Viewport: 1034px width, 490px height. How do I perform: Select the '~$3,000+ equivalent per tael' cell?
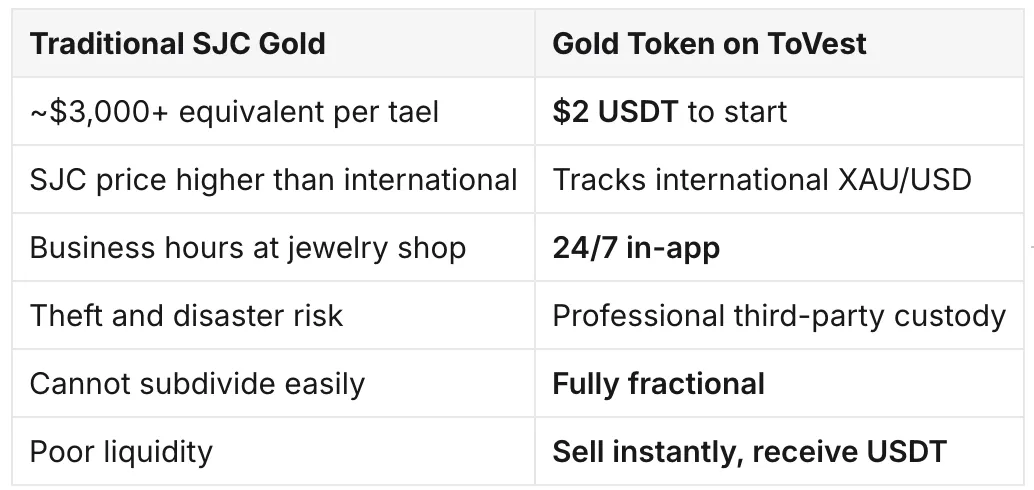pos(273,111)
